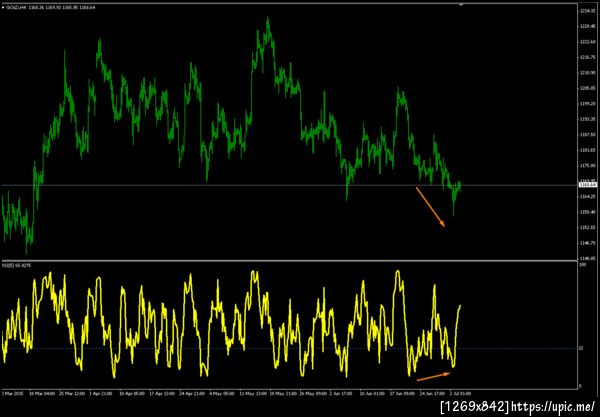Click the '1 Apr 21:00' time axis label

click(101, 393)
